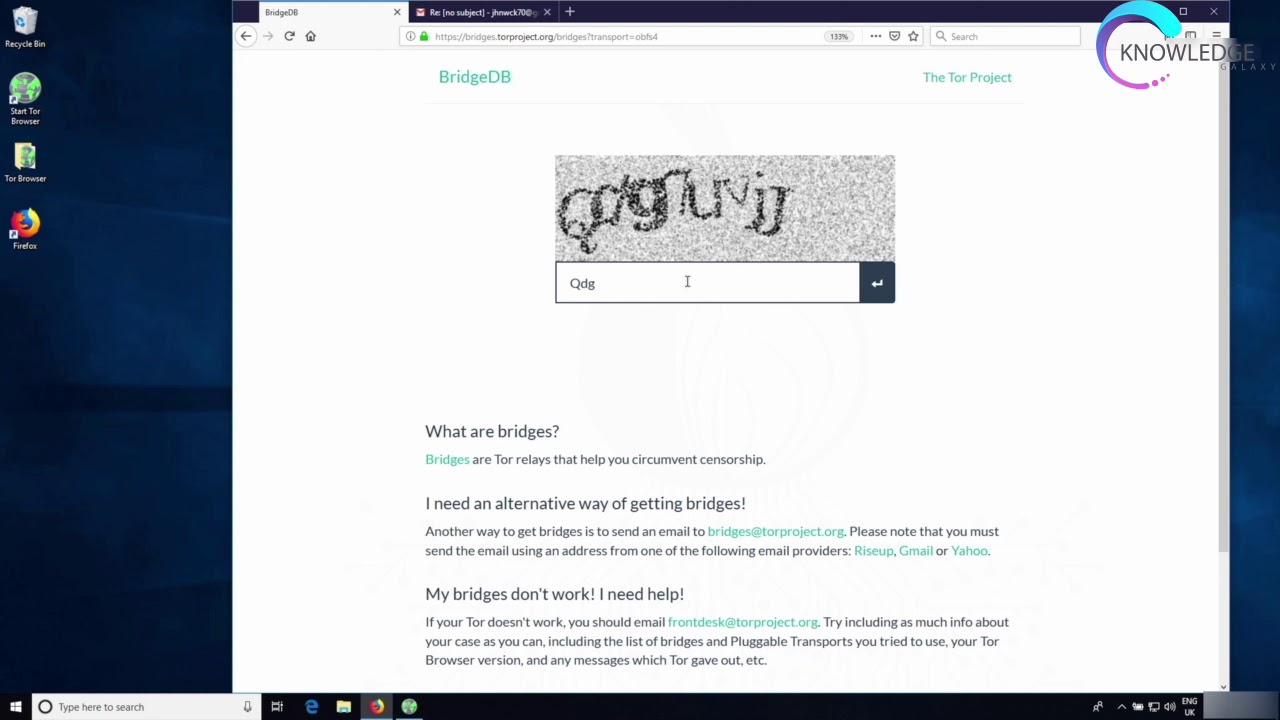Open the browser home page icon
Screen dimensions: 1280x720
click(x=311, y=36)
